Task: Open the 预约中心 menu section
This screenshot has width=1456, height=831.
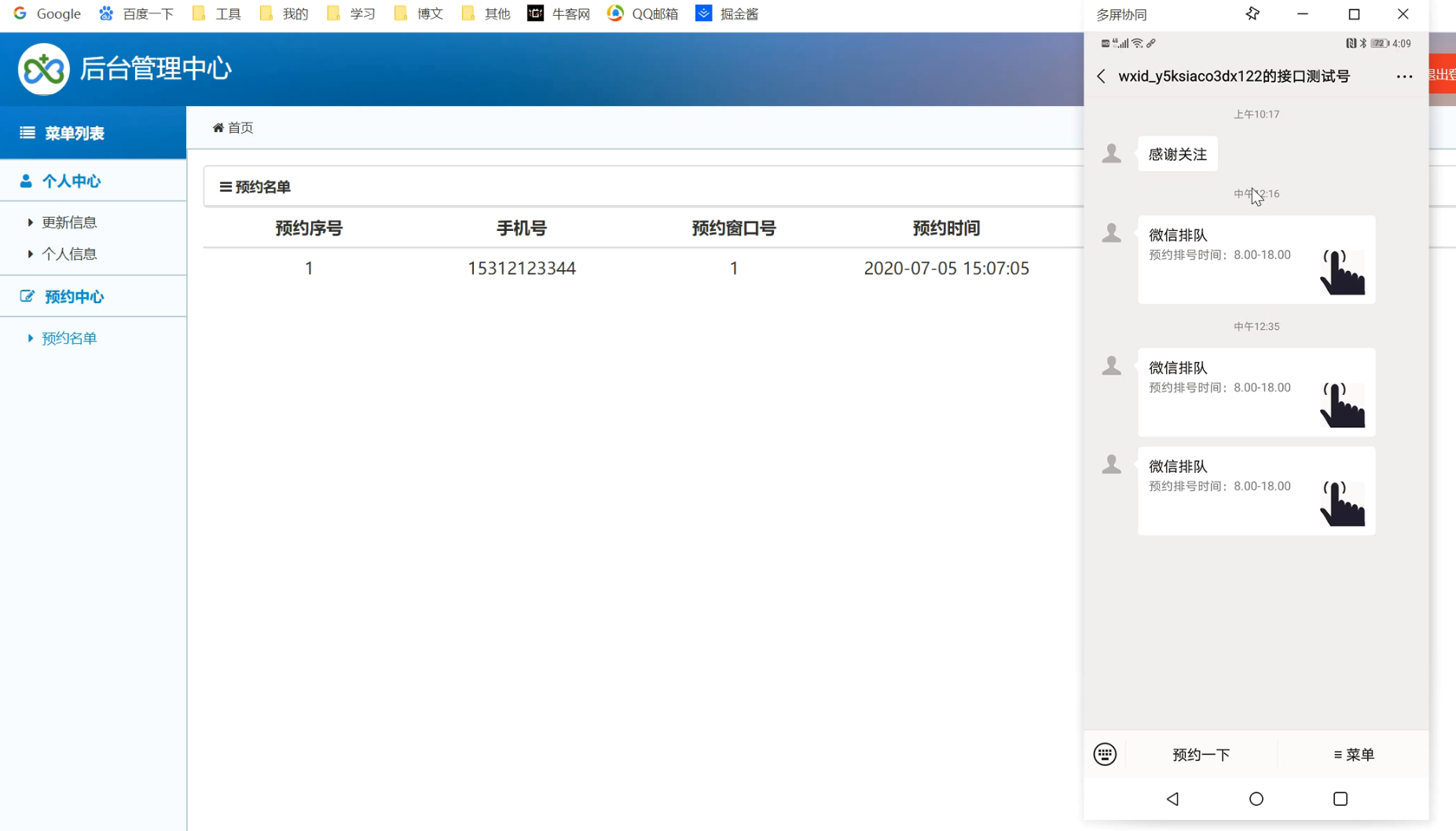Action: point(93,296)
